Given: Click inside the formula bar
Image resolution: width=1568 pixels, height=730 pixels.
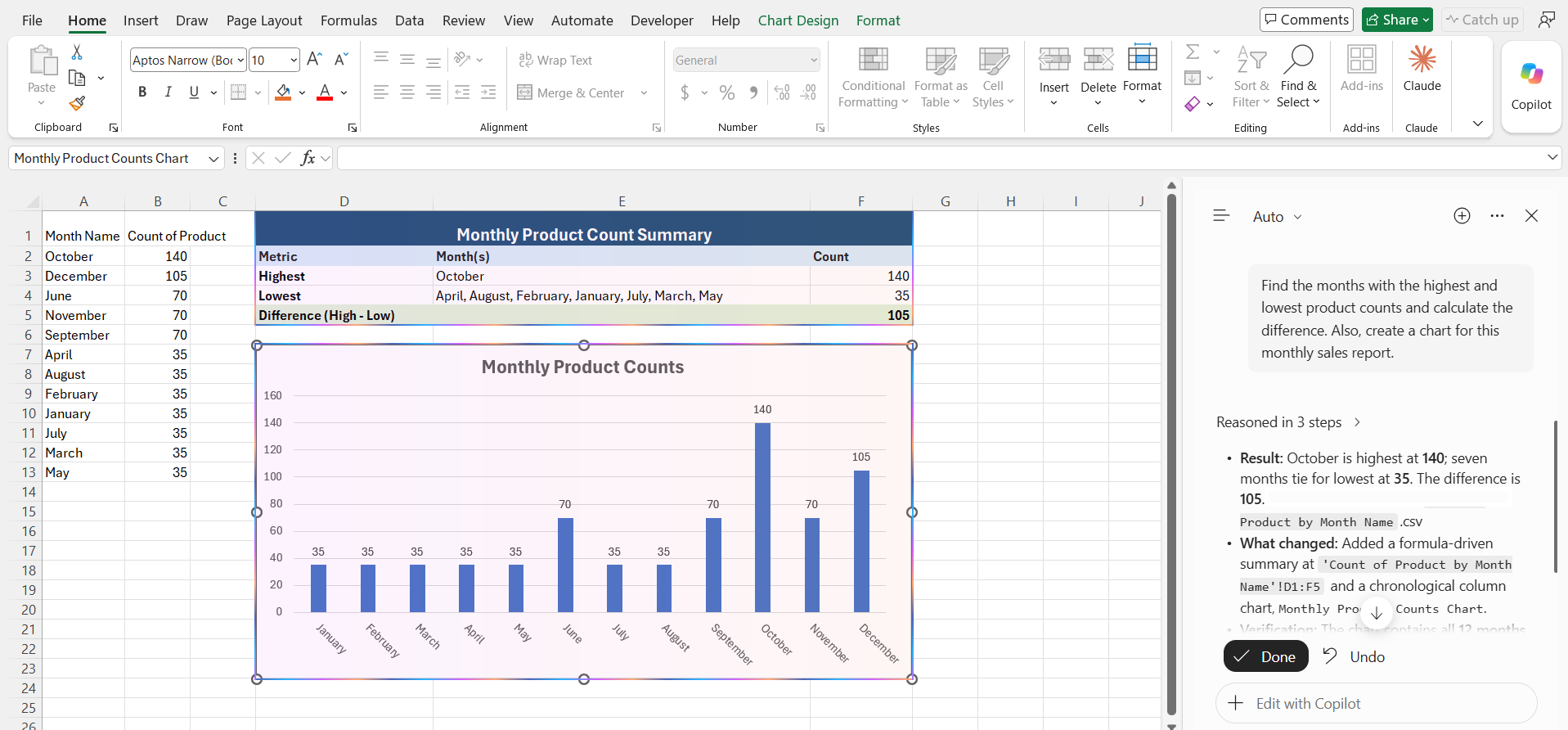Looking at the screenshot, I should (941, 159).
